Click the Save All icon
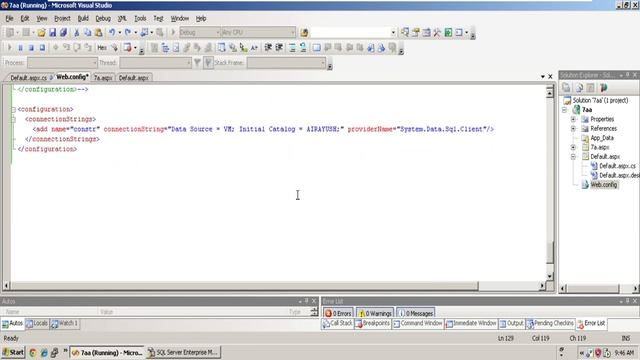The height and width of the screenshot is (360, 640). (x=63, y=33)
